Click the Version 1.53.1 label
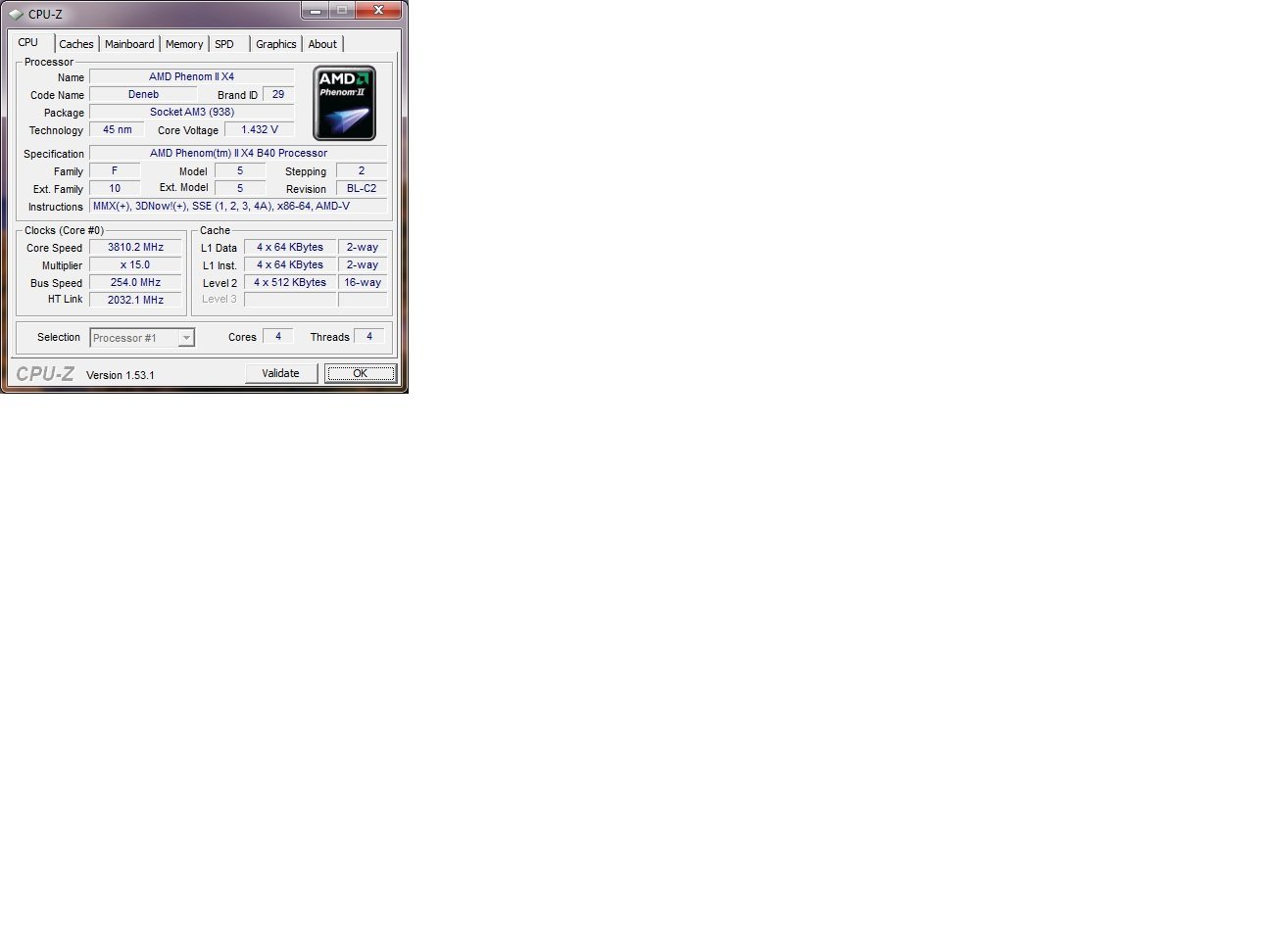 coord(121,375)
